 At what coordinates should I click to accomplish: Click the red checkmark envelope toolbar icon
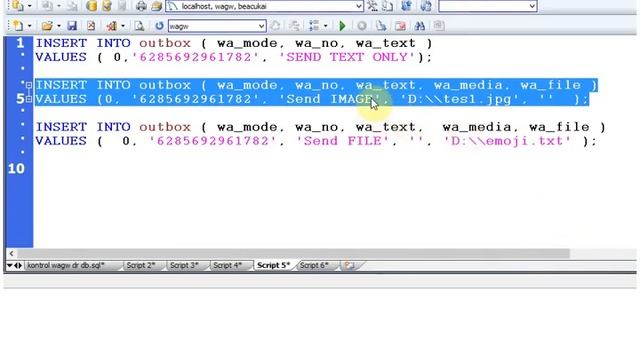pyautogui.click(x=400, y=26)
